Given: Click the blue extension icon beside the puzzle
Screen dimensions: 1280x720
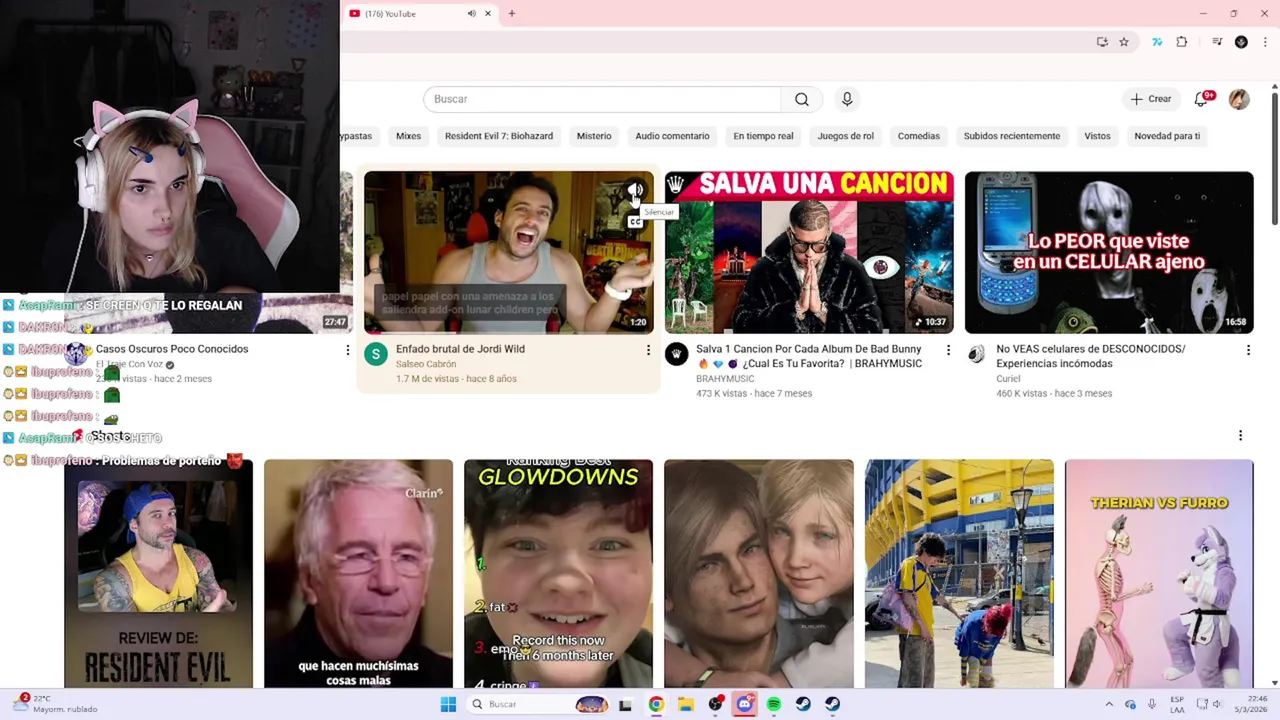Looking at the screenshot, I should click(1157, 42).
